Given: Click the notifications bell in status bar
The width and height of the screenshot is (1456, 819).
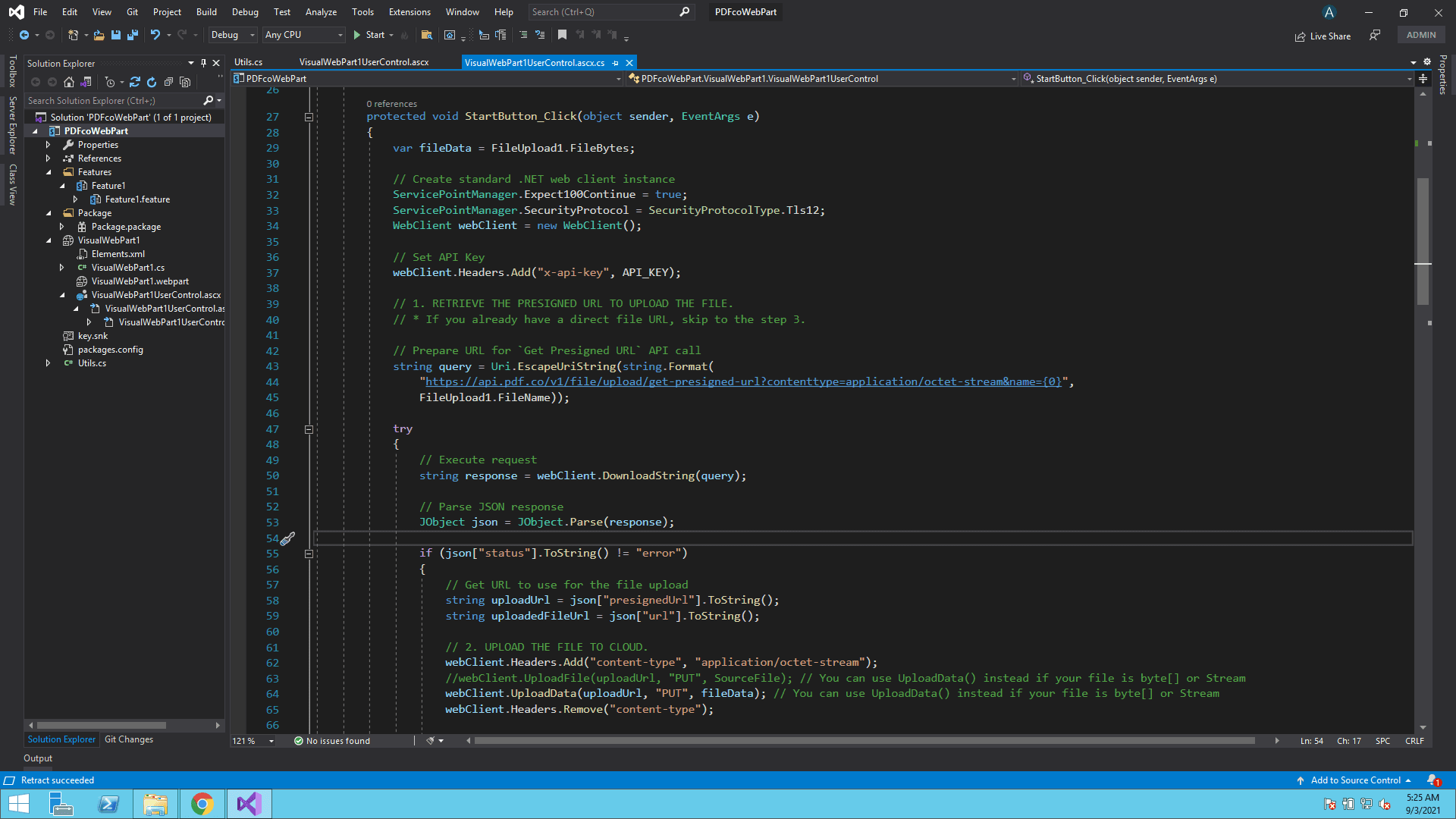Looking at the screenshot, I should coord(1432,780).
